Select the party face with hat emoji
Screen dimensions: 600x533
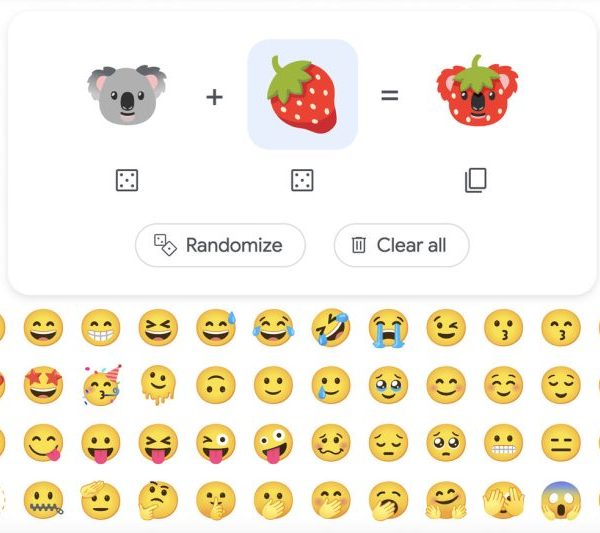point(101,385)
